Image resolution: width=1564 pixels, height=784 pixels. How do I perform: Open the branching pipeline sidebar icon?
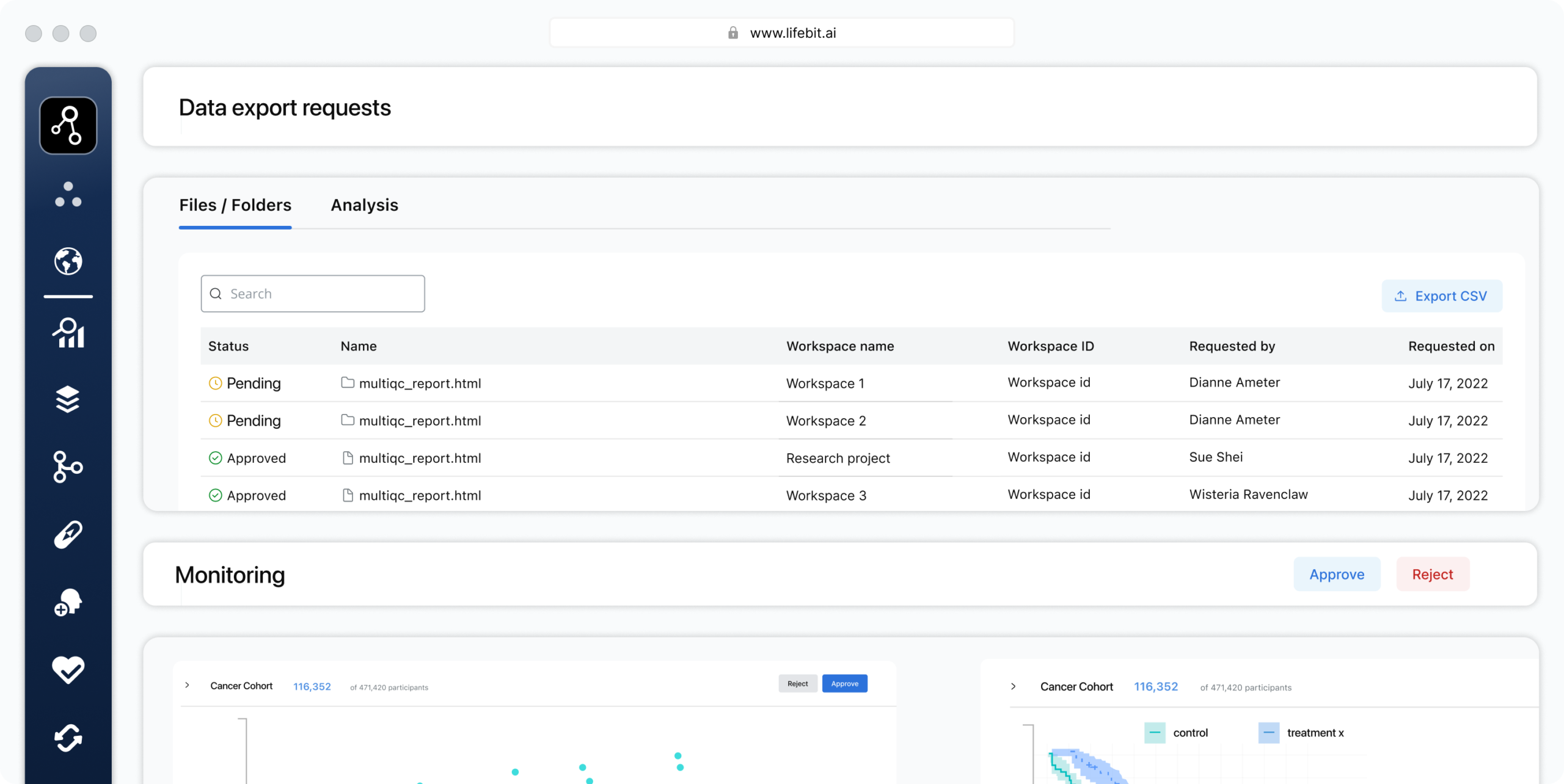[x=68, y=467]
